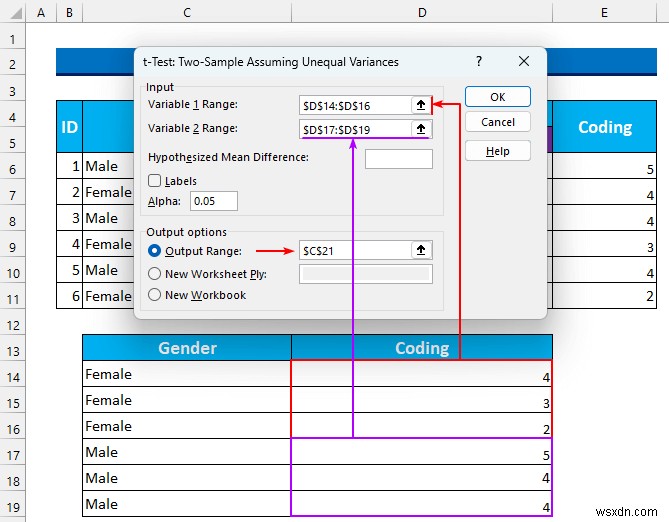Click the dialog help question mark icon
This screenshot has height=522, width=669.
point(479,61)
